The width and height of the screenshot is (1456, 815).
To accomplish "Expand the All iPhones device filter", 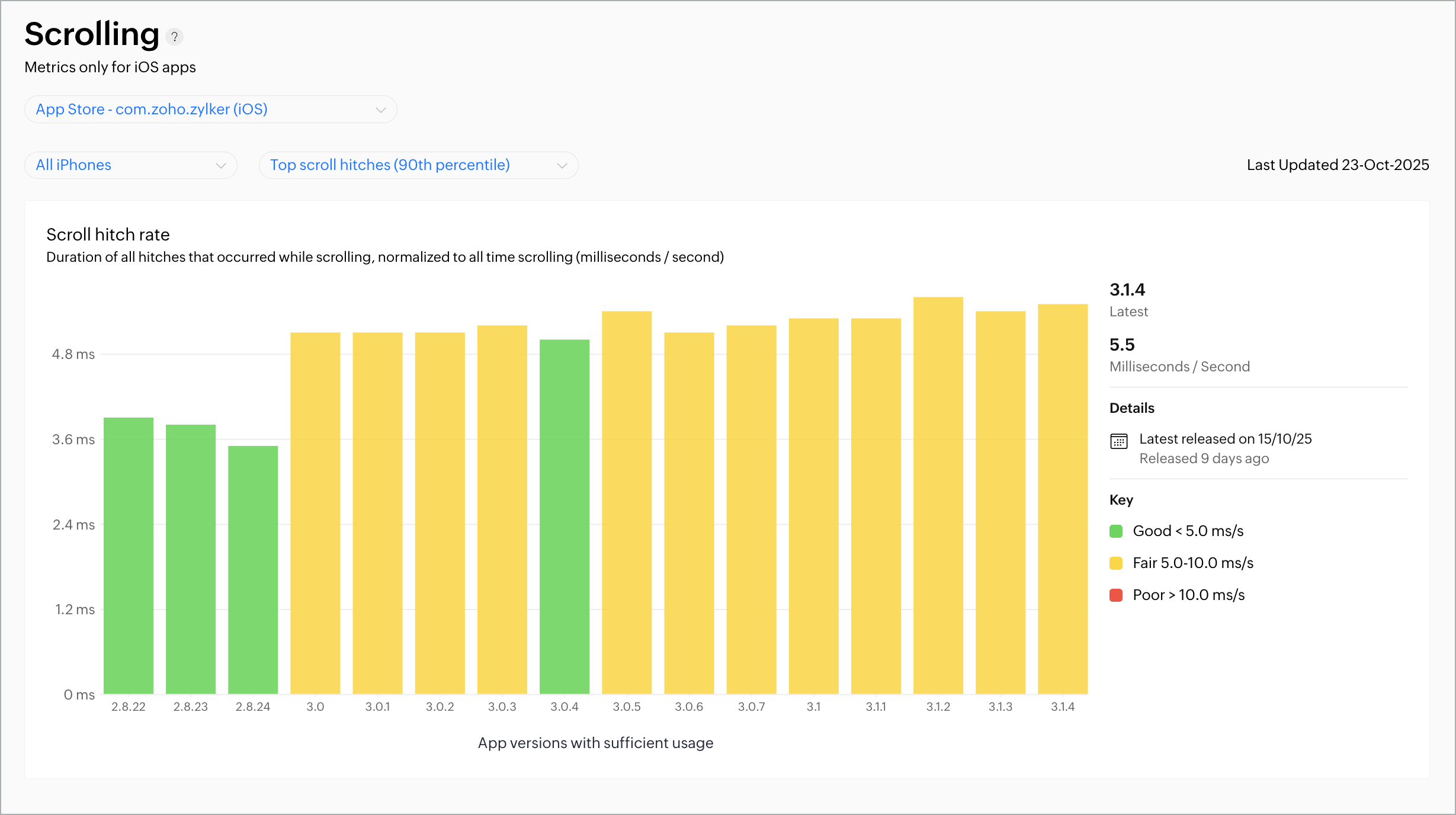I will 130,165.
